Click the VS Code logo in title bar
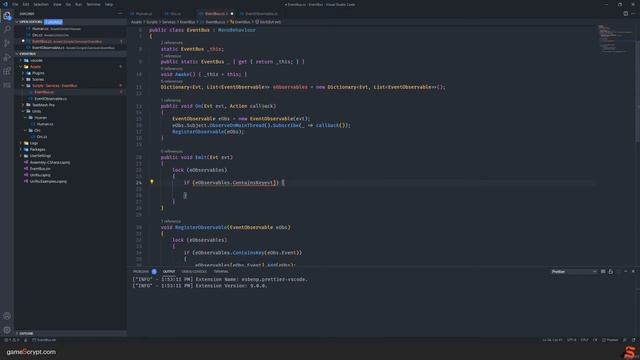The height and width of the screenshot is (360, 640). pyautogui.click(x=5, y=4)
